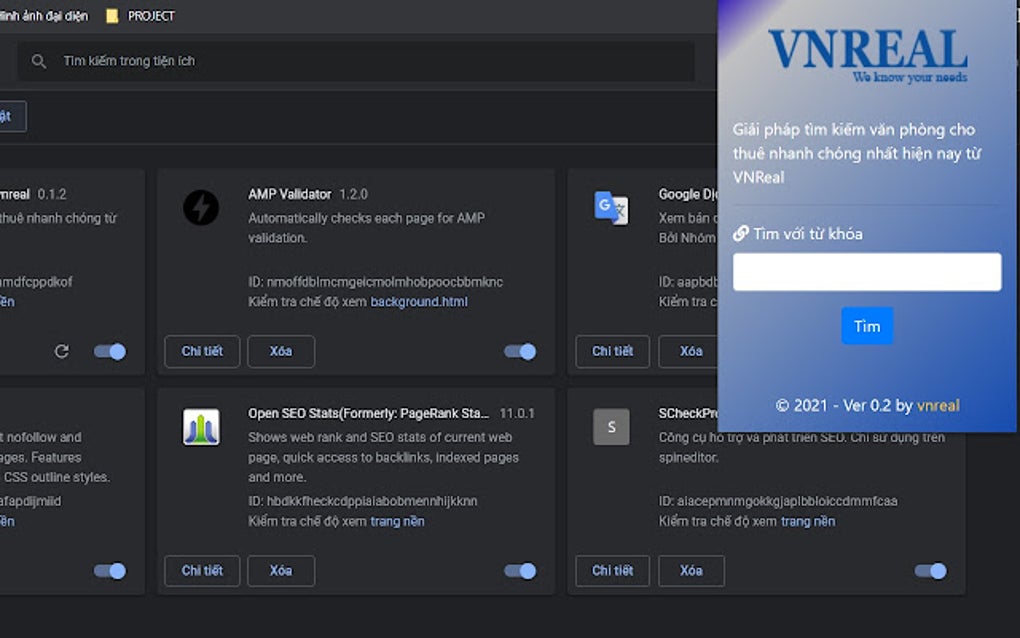Click Xóa for SCheckPro extension
Screen dimensions: 1020x638
click(691, 570)
